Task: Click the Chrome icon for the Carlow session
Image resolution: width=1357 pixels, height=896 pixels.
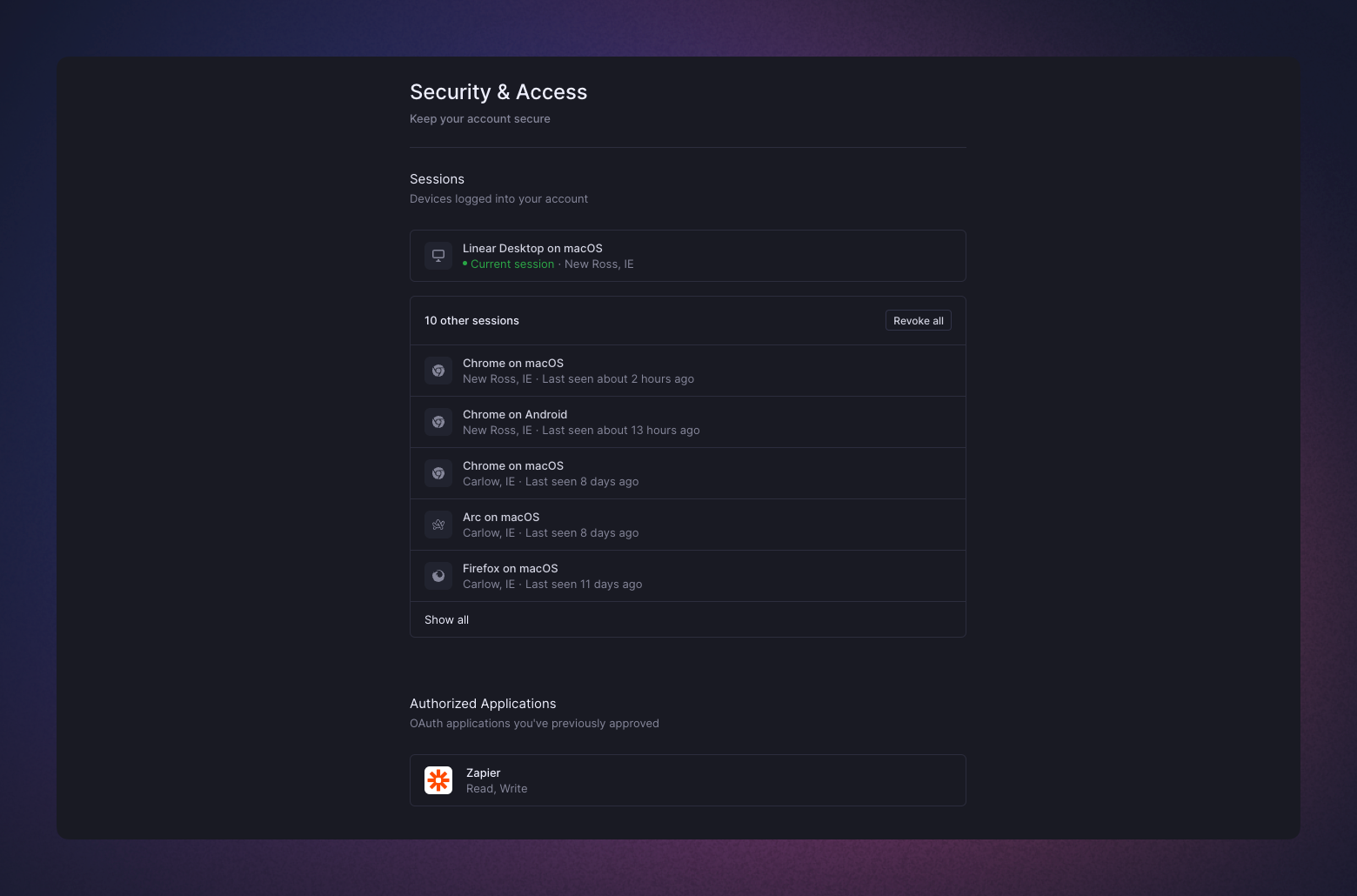Action: point(438,472)
